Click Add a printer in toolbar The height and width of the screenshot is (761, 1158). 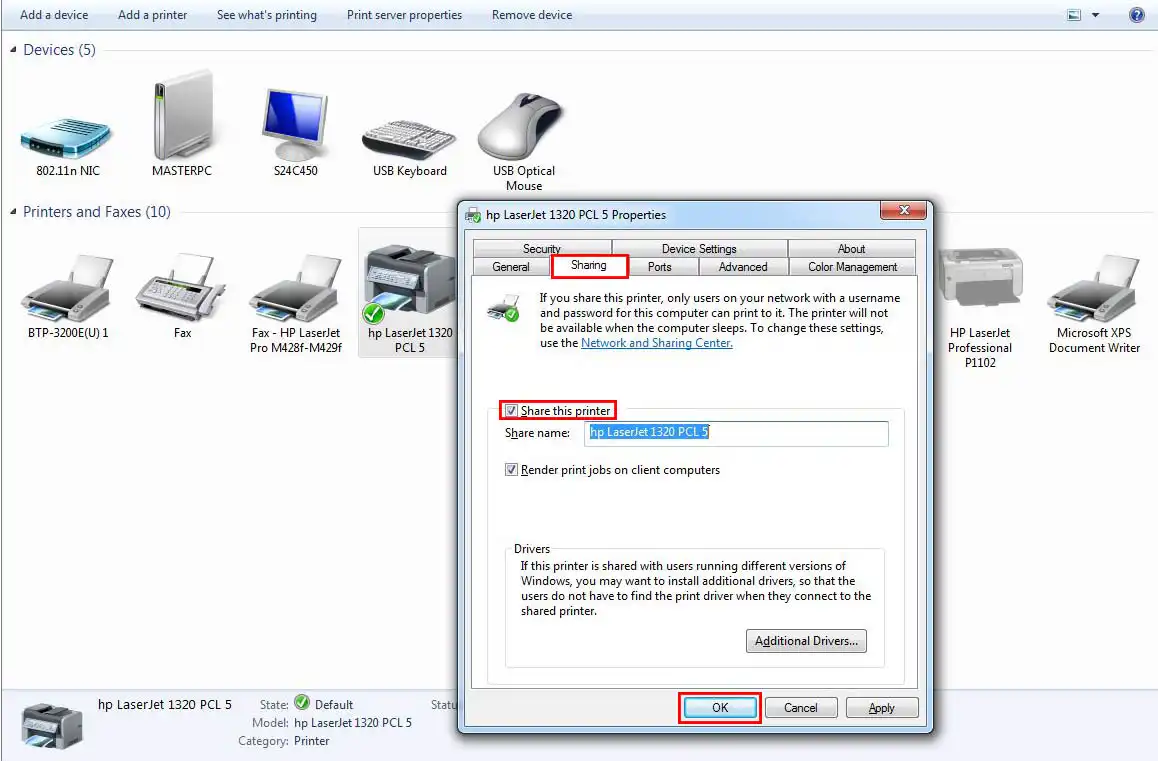point(152,15)
